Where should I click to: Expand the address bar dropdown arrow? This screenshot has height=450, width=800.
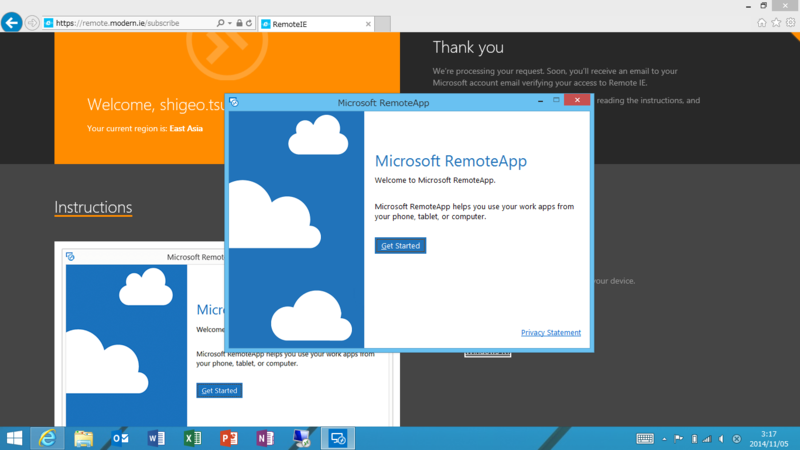coord(230,23)
